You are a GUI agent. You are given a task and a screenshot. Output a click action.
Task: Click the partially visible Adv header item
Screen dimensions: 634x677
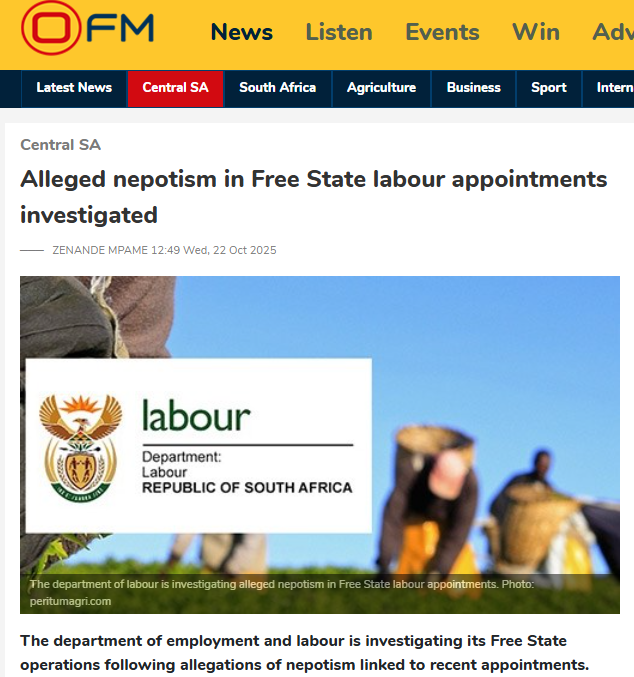pyautogui.click(x=612, y=32)
